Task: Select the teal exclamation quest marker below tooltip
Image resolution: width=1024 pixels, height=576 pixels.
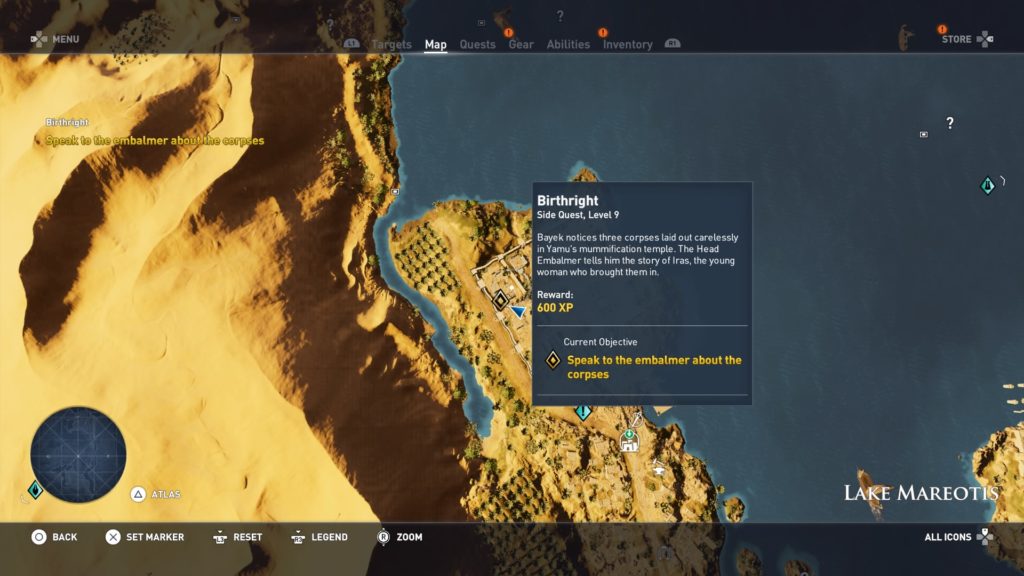Action: point(583,411)
